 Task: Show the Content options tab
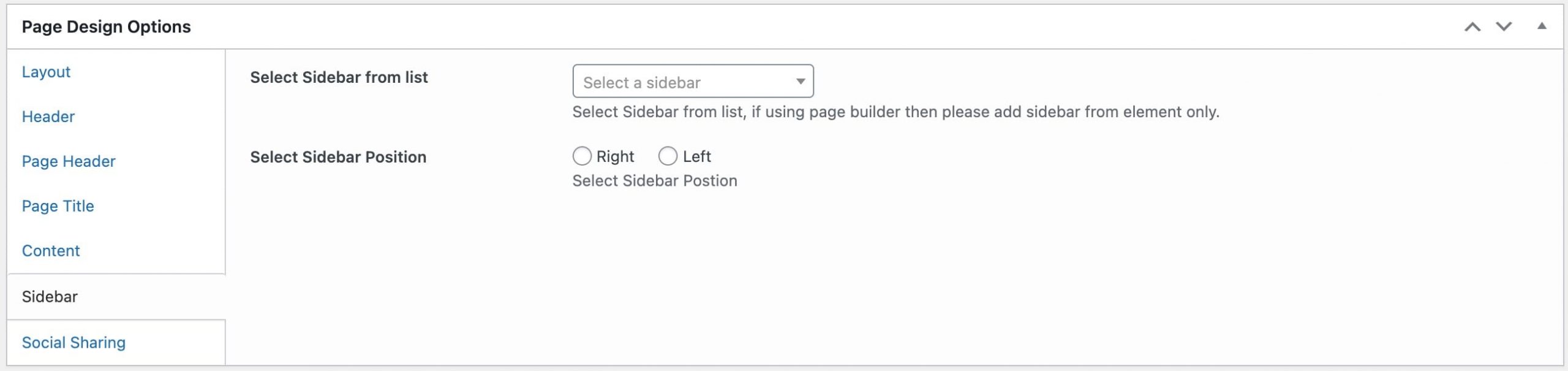click(x=51, y=251)
